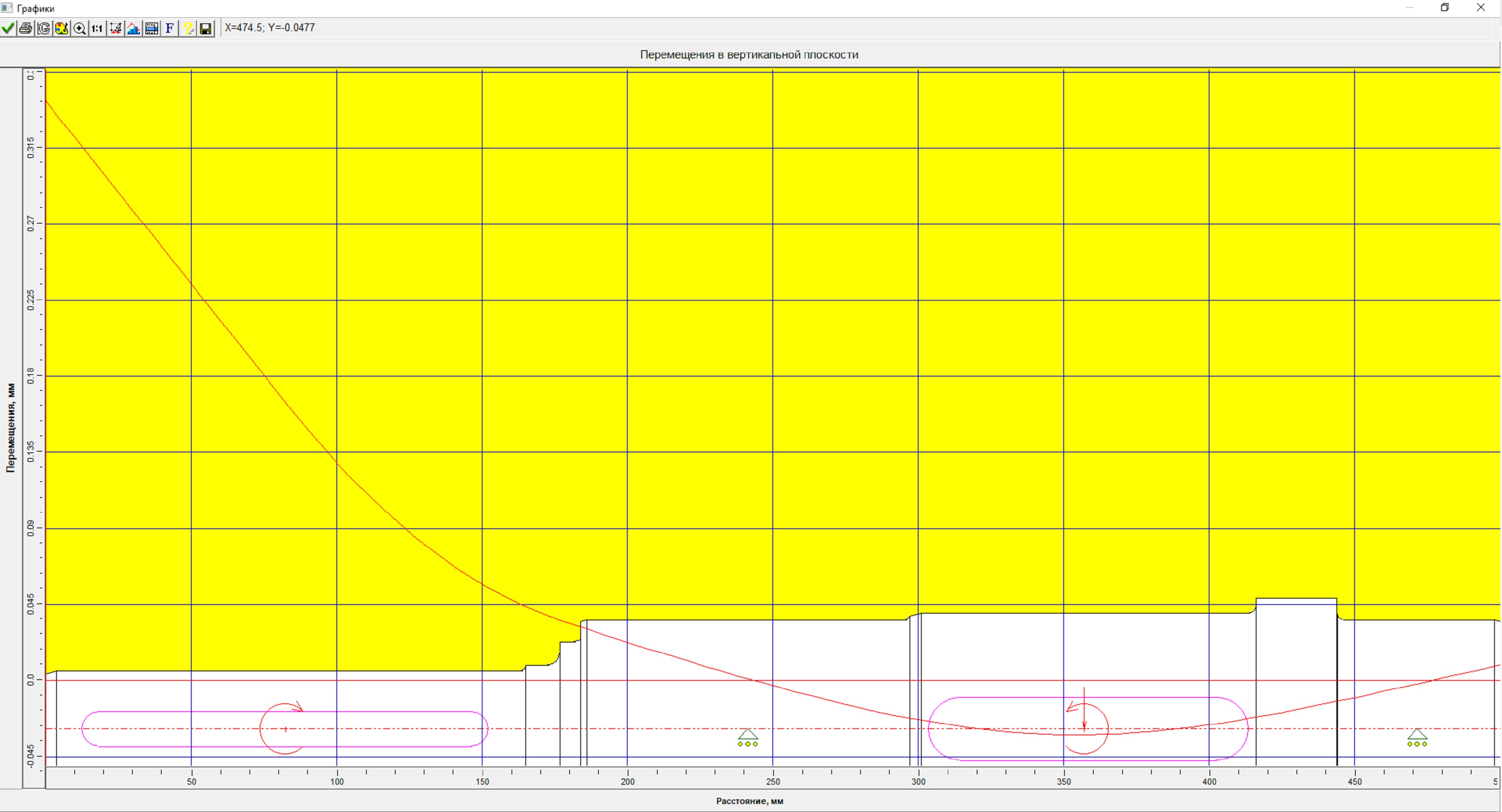The height and width of the screenshot is (812, 1502).
Task: Restore the Графики window size
Action: (1445, 8)
